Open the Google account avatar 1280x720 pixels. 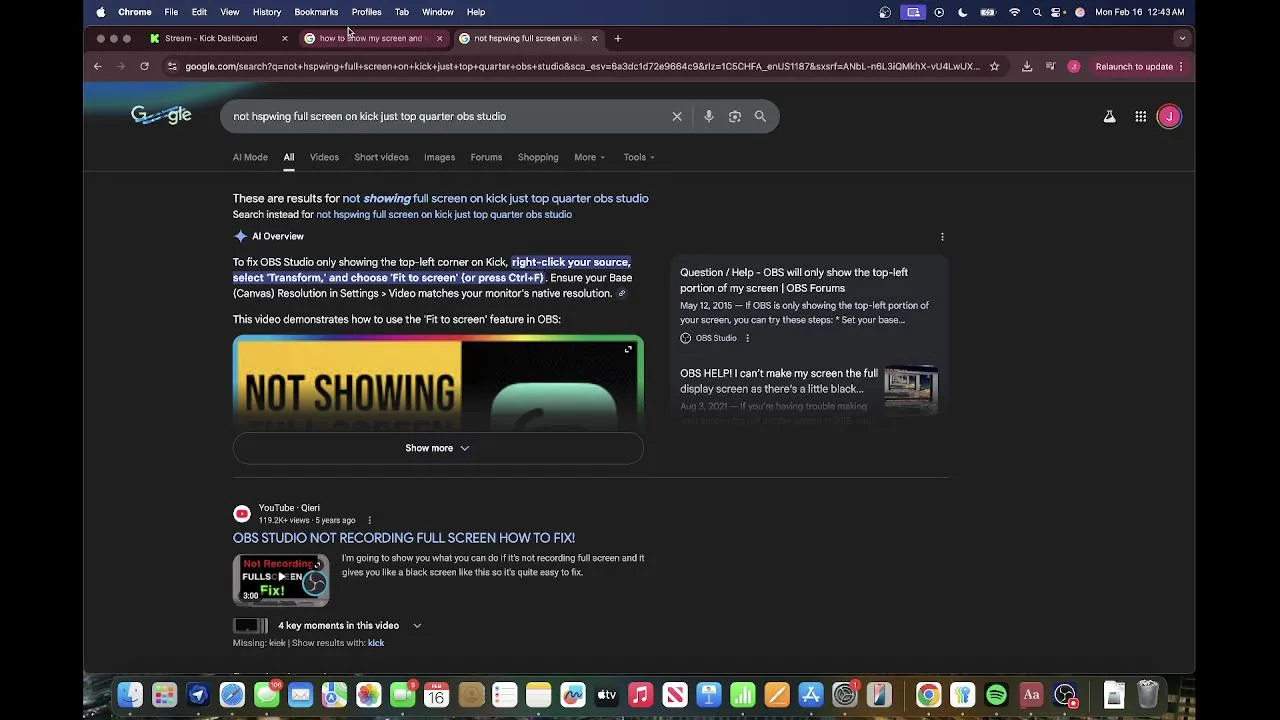[x=1169, y=116]
